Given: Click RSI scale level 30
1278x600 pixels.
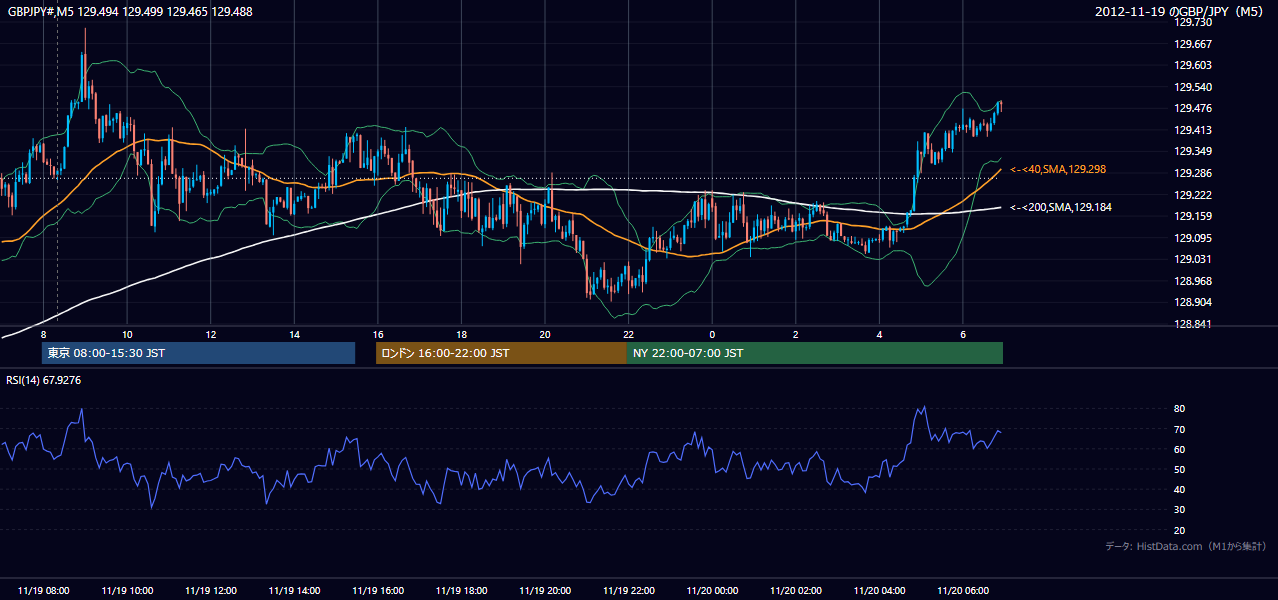Looking at the screenshot, I should (1180, 510).
